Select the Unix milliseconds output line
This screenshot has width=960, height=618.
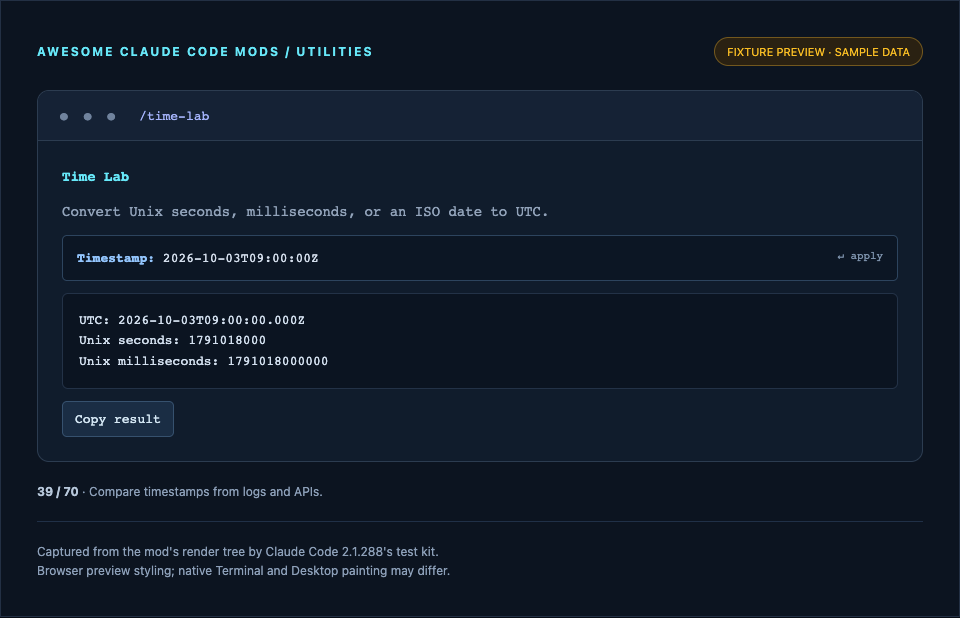(x=203, y=361)
